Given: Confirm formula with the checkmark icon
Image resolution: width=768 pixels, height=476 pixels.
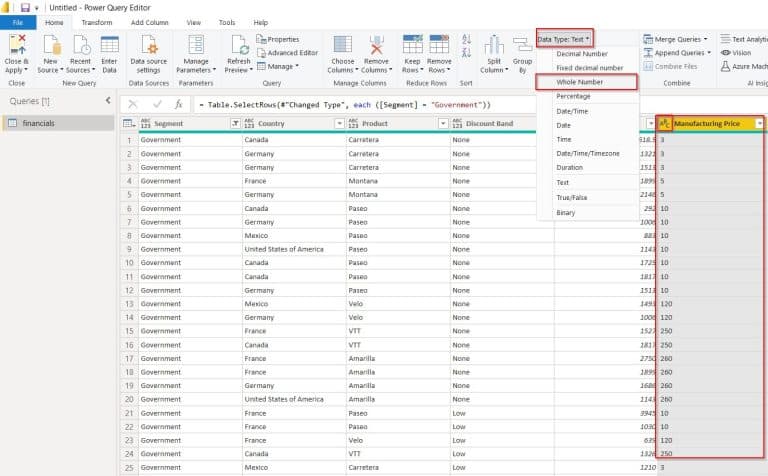Looking at the screenshot, I should pyautogui.click(x=157, y=104).
